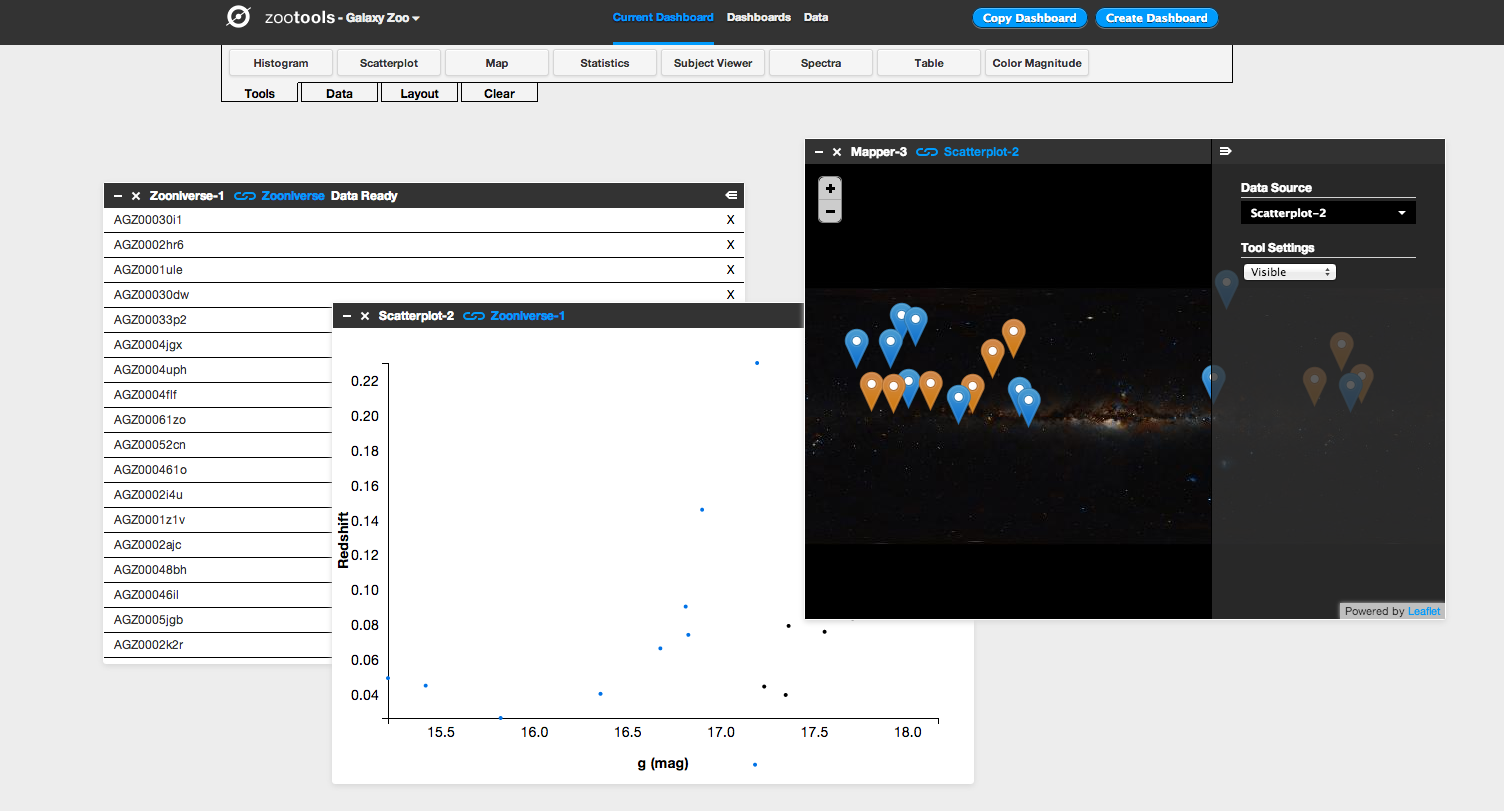Viewport: 1504px width, 811px height.
Task: Add a Statistics tool
Action: [605, 63]
